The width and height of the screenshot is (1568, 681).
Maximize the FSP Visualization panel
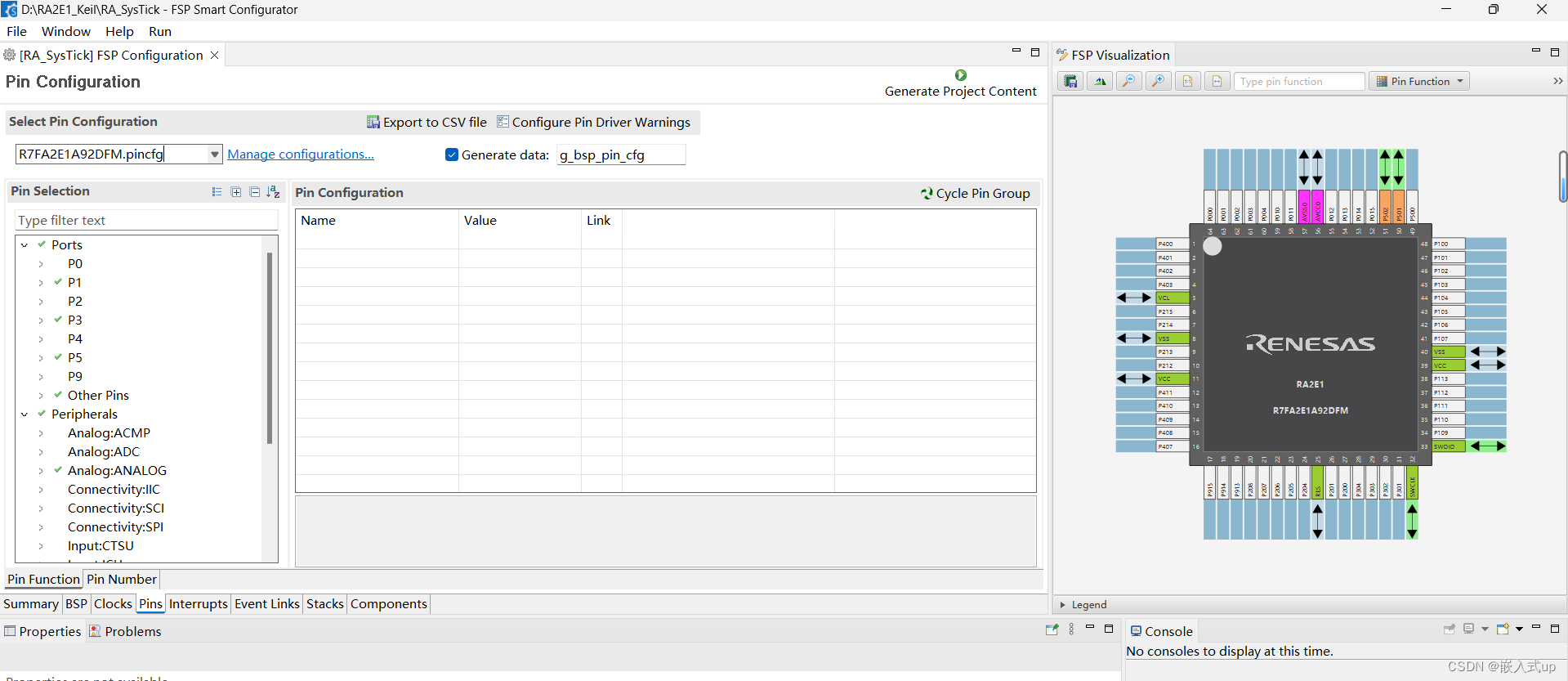coord(1554,52)
